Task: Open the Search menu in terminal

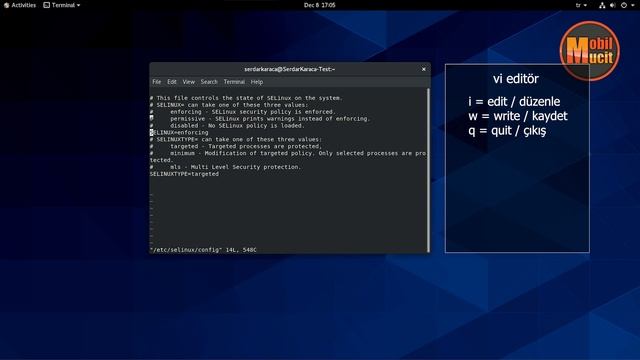Action: (x=209, y=82)
